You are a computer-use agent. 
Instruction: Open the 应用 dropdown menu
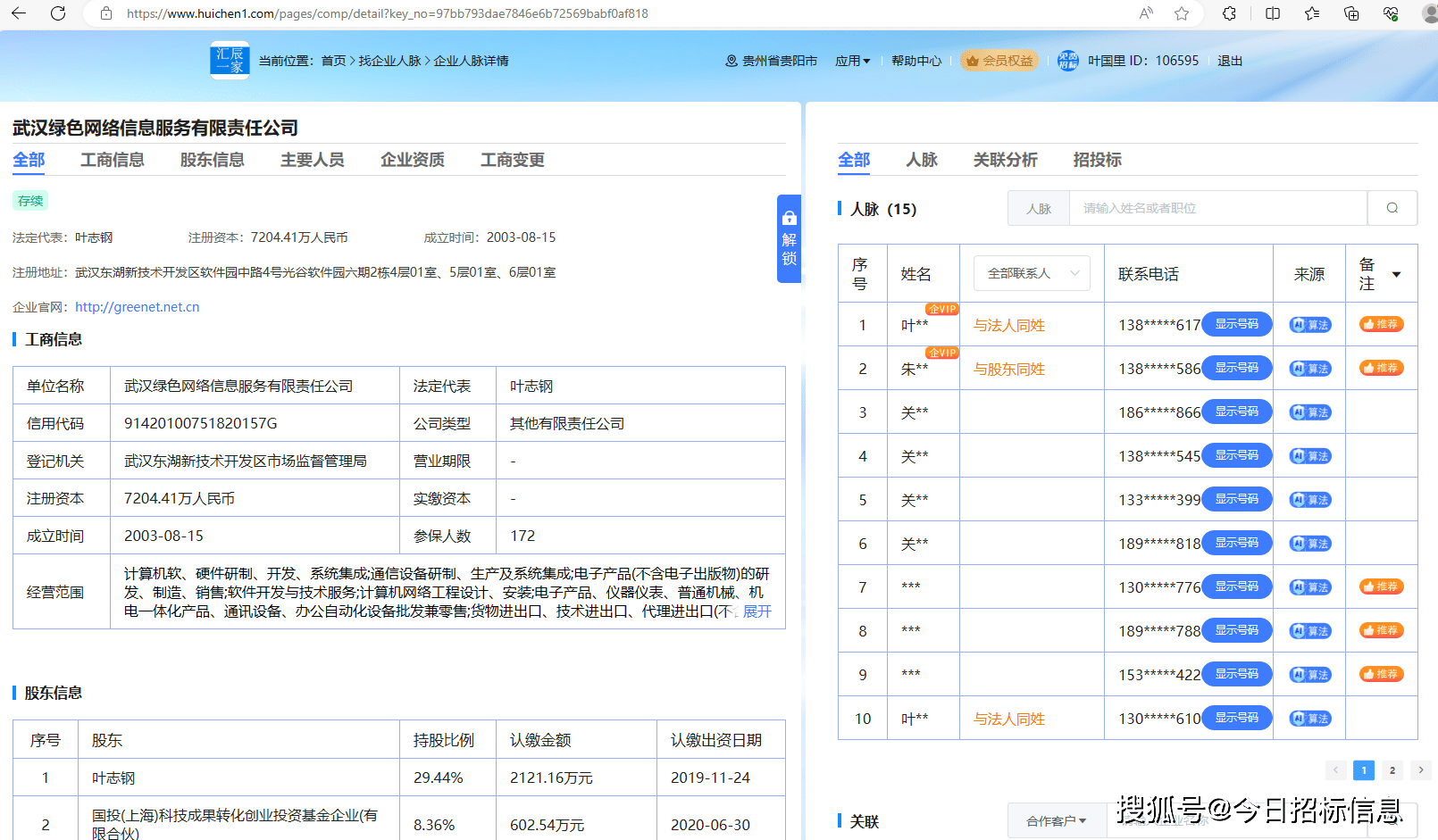click(x=852, y=61)
